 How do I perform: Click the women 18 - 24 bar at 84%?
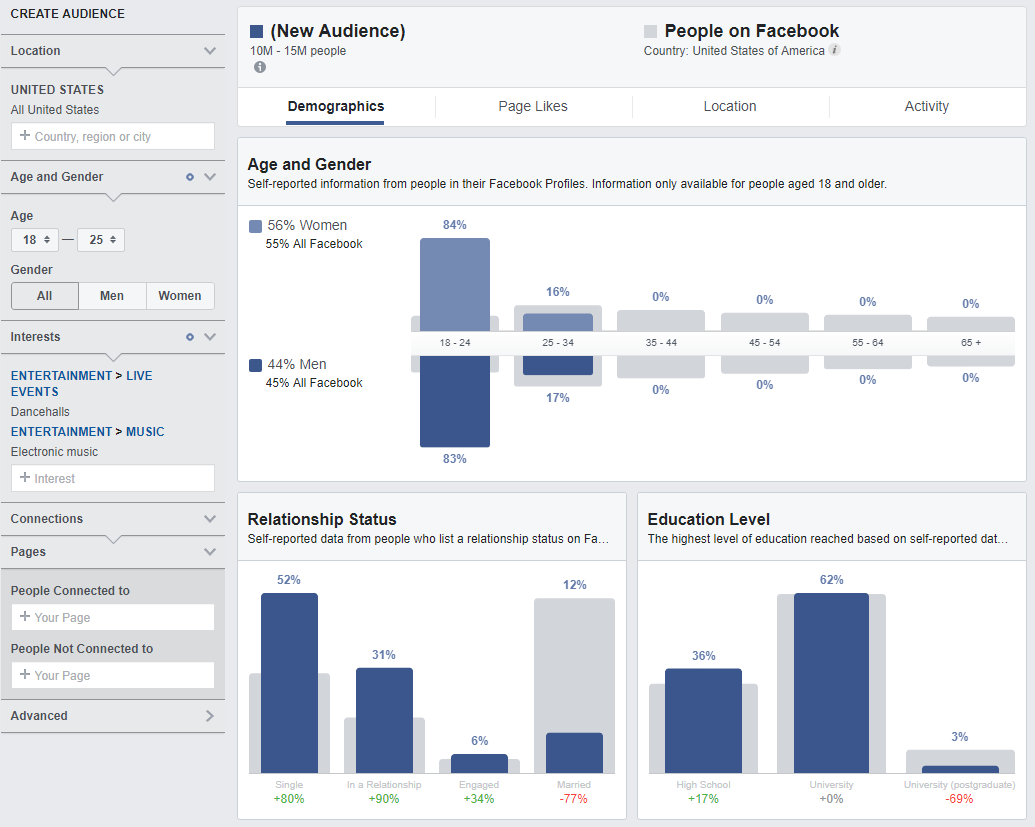(x=455, y=284)
